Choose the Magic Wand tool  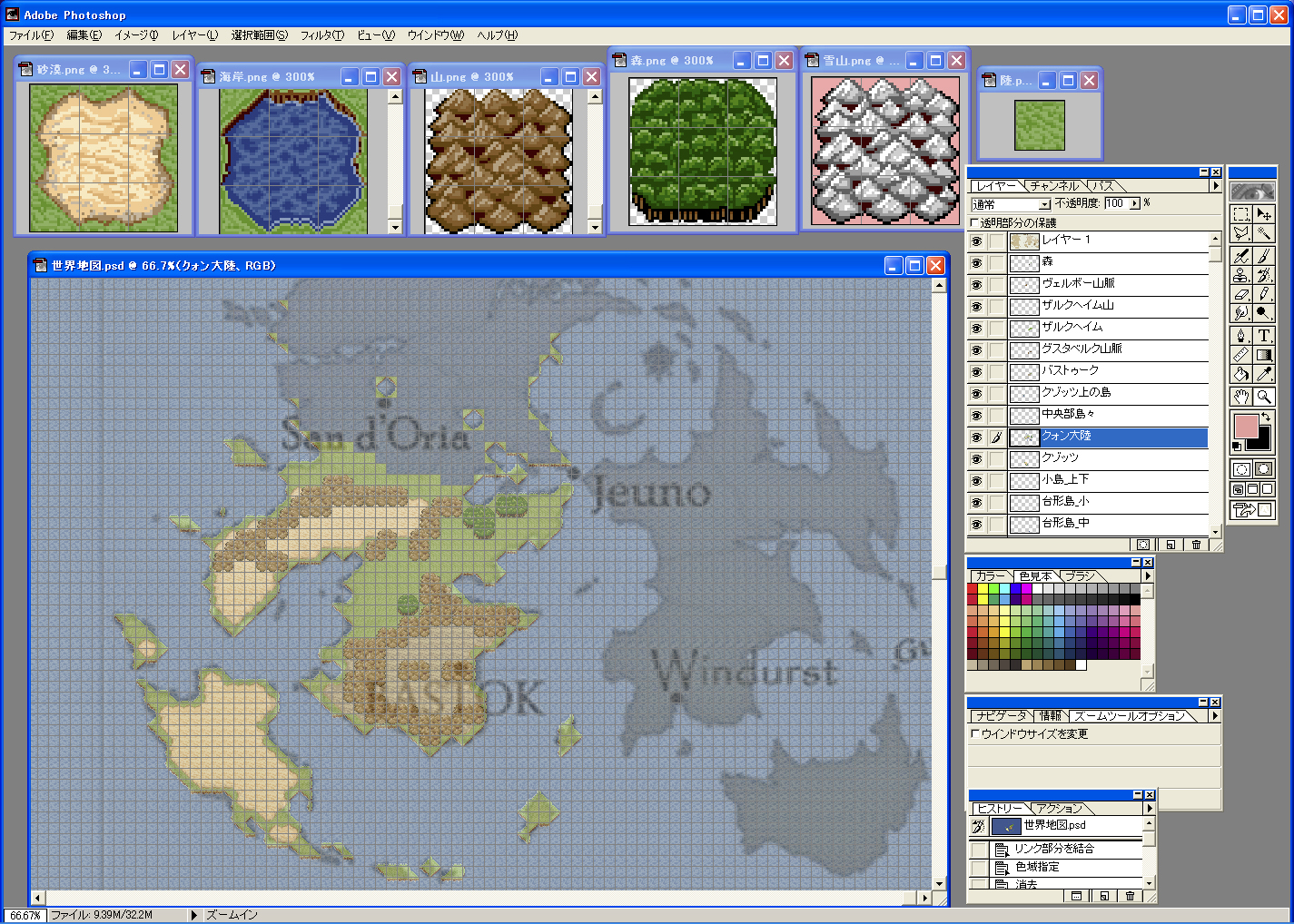click(x=1264, y=234)
